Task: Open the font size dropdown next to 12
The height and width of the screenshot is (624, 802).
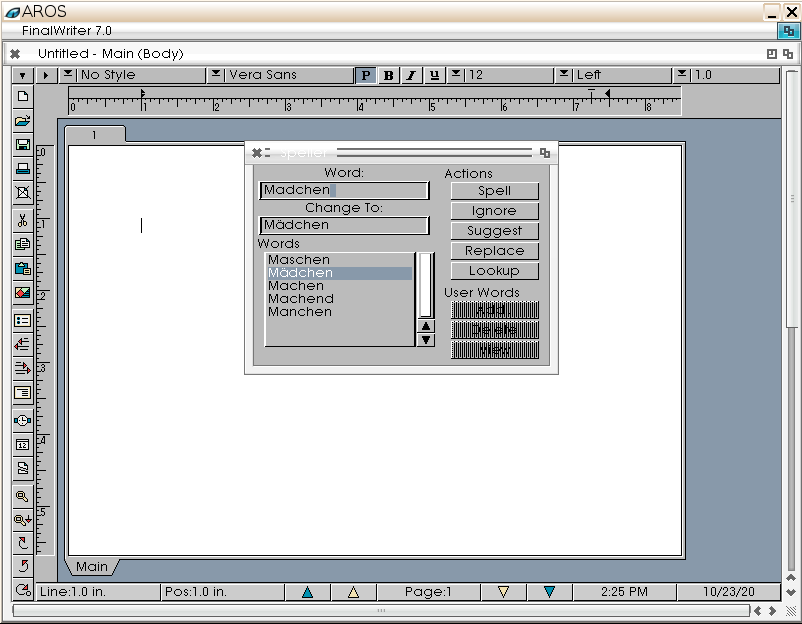Action: pos(456,75)
